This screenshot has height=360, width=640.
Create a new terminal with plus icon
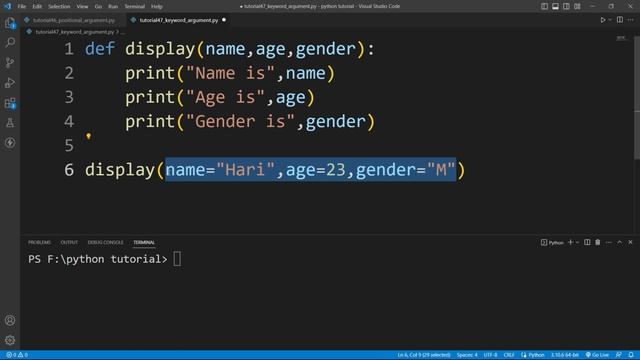point(570,242)
